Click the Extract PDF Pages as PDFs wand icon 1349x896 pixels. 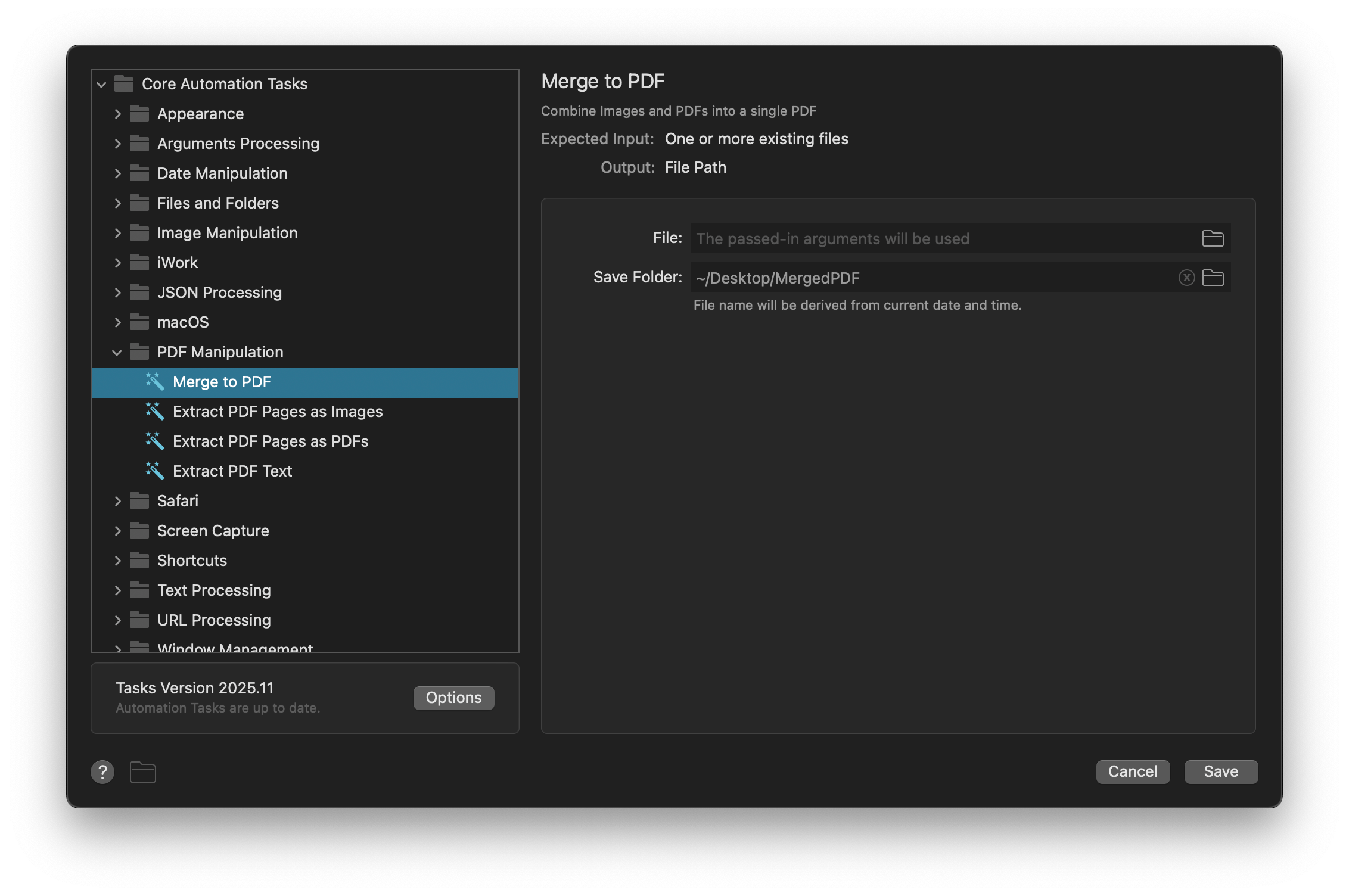pos(154,441)
